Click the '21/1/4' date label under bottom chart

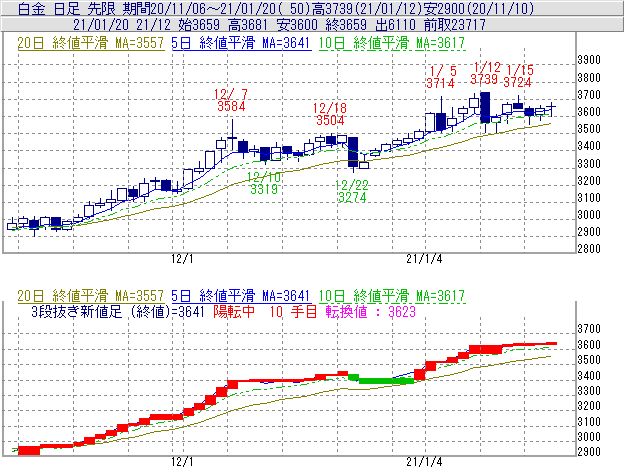point(424,462)
